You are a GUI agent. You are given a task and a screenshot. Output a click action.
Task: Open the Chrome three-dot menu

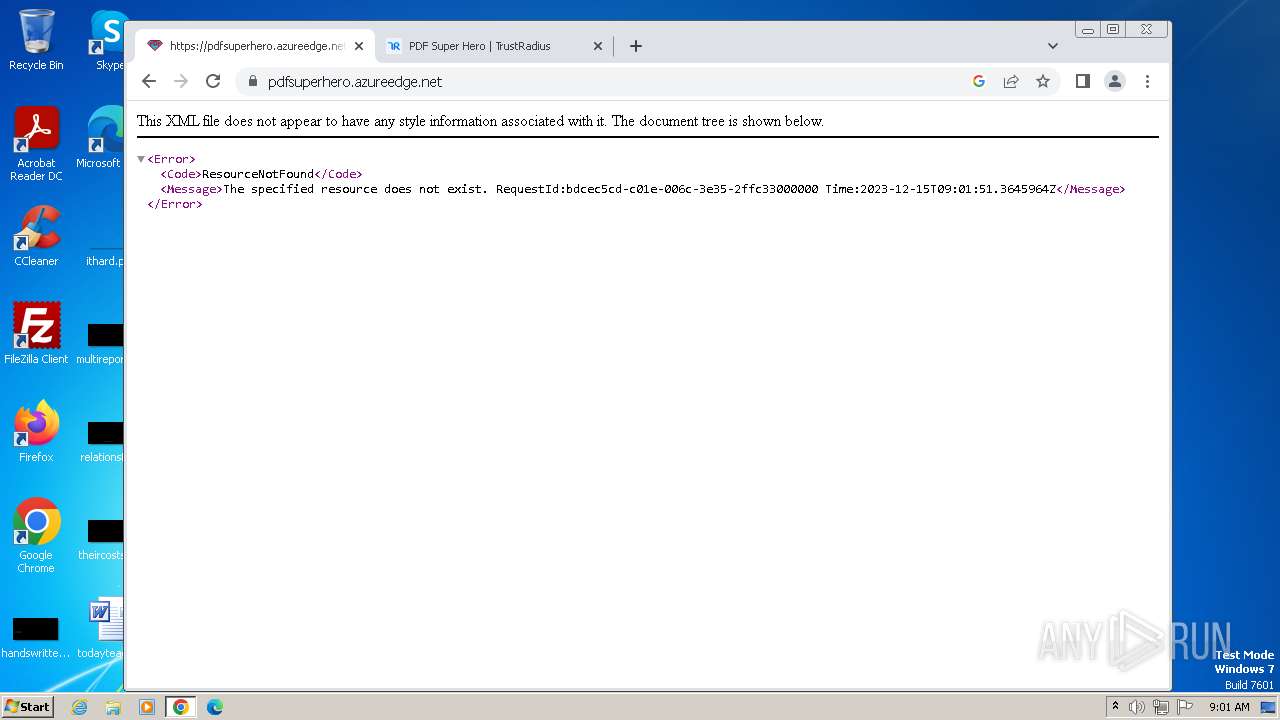tap(1147, 81)
